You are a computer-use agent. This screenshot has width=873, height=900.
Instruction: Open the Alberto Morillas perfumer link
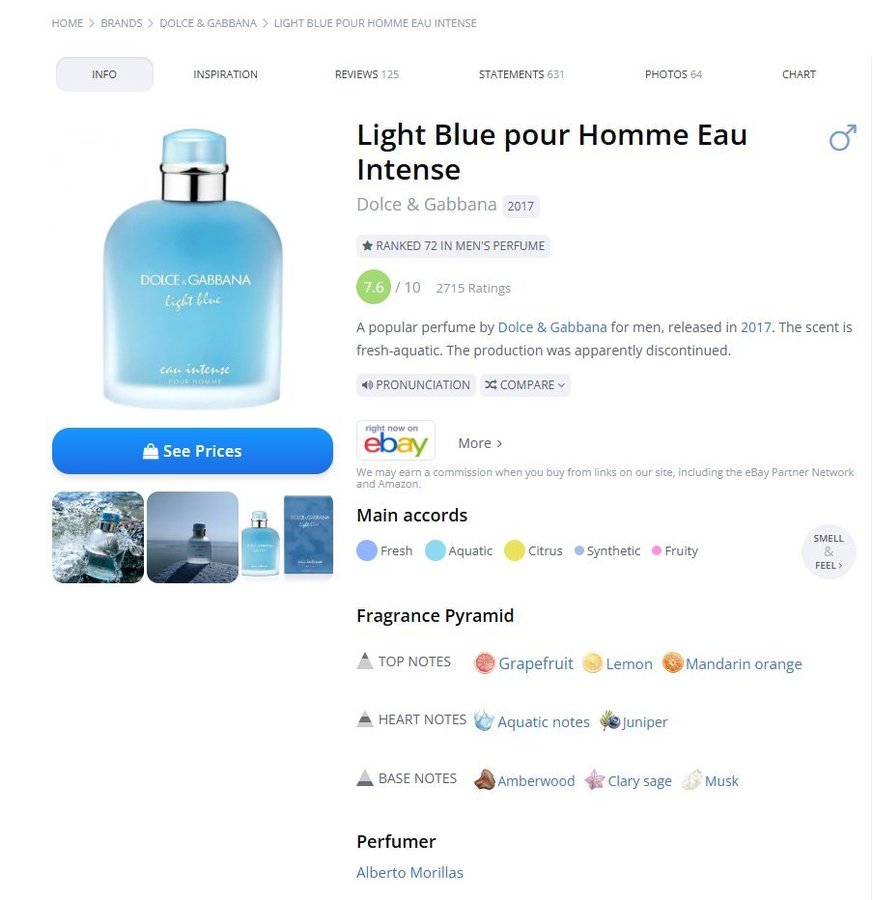click(x=410, y=872)
